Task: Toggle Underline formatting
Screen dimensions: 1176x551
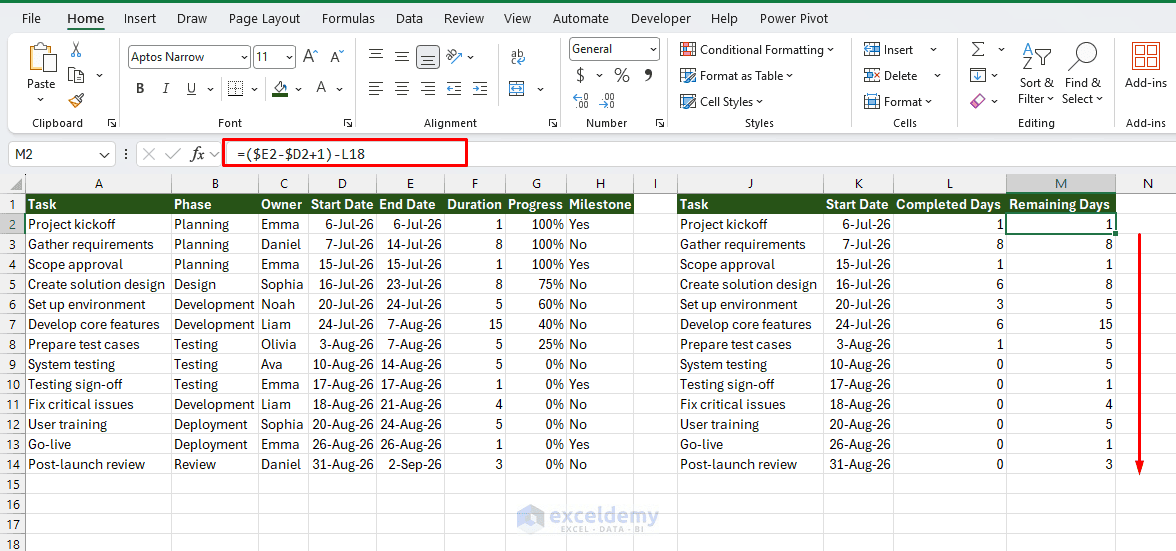Action: tap(190, 89)
